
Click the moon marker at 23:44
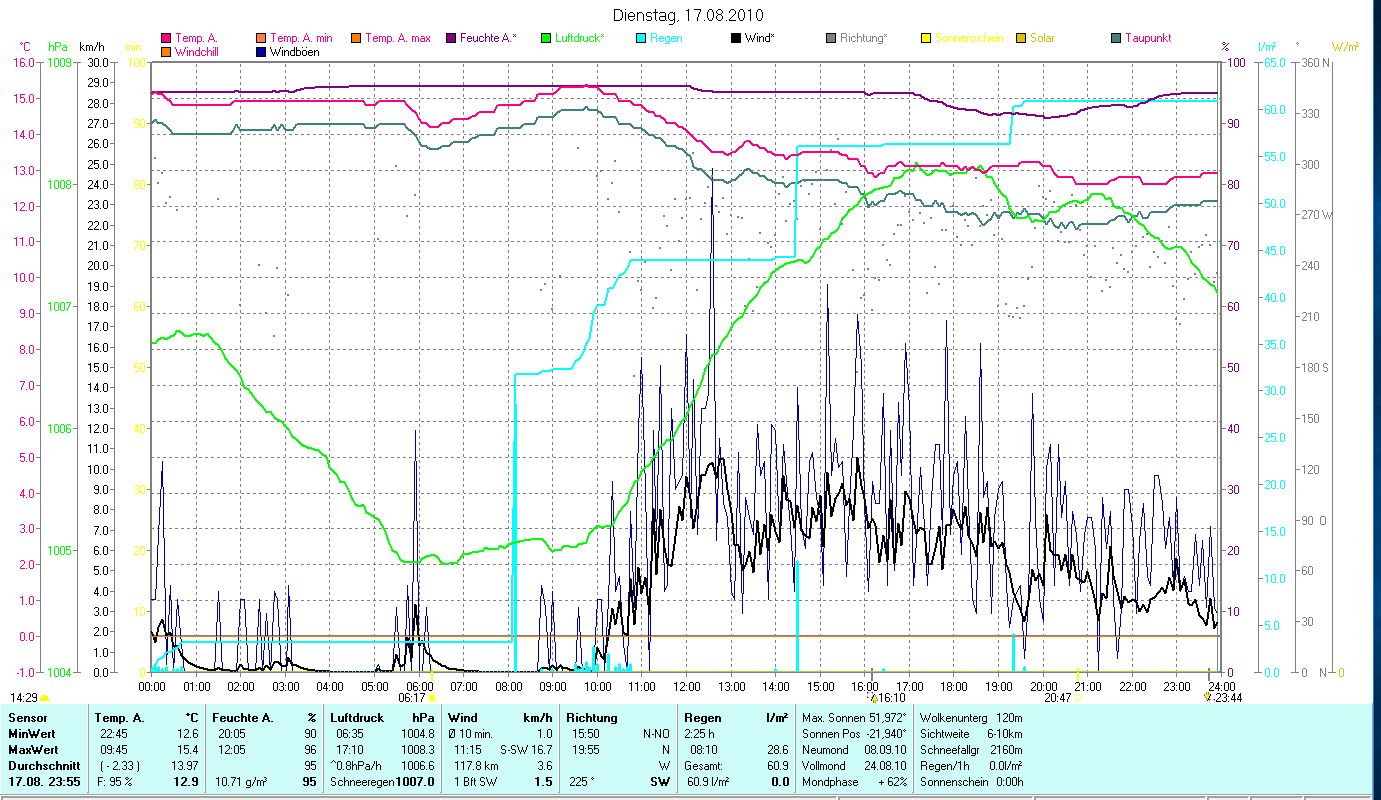[x=1208, y=698]
